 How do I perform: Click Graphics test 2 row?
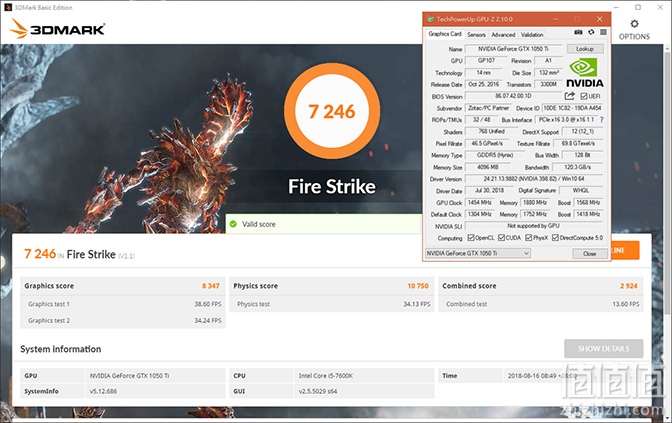point(123,320)
